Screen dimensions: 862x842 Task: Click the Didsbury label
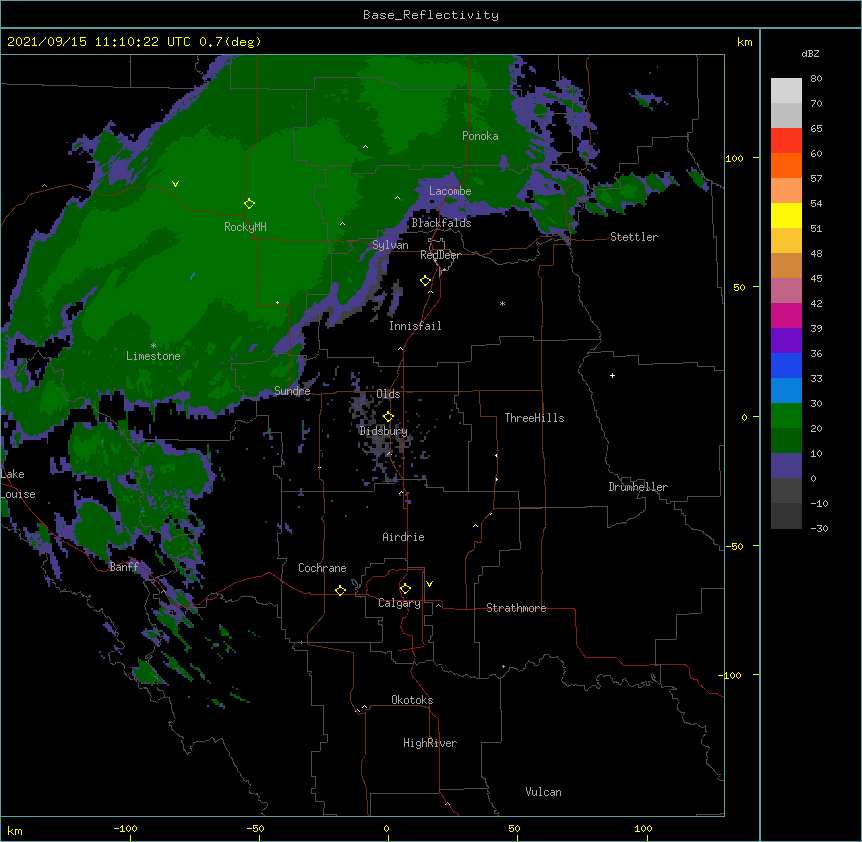pyautogui.click(x=383, y=431)
